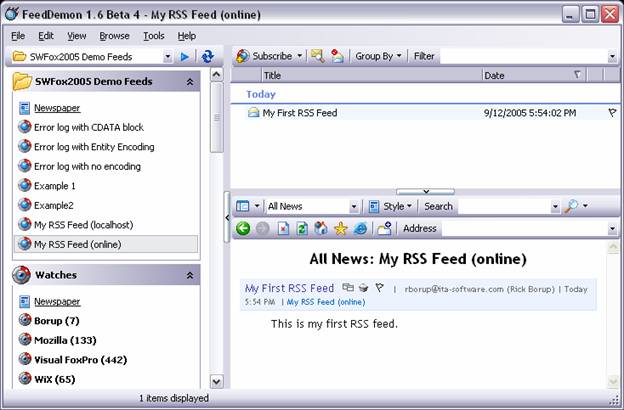Screen dimensions: 624x410
Task: Click the open-in-Internet-Explorer icon
Action: click(x=360, y=228)
